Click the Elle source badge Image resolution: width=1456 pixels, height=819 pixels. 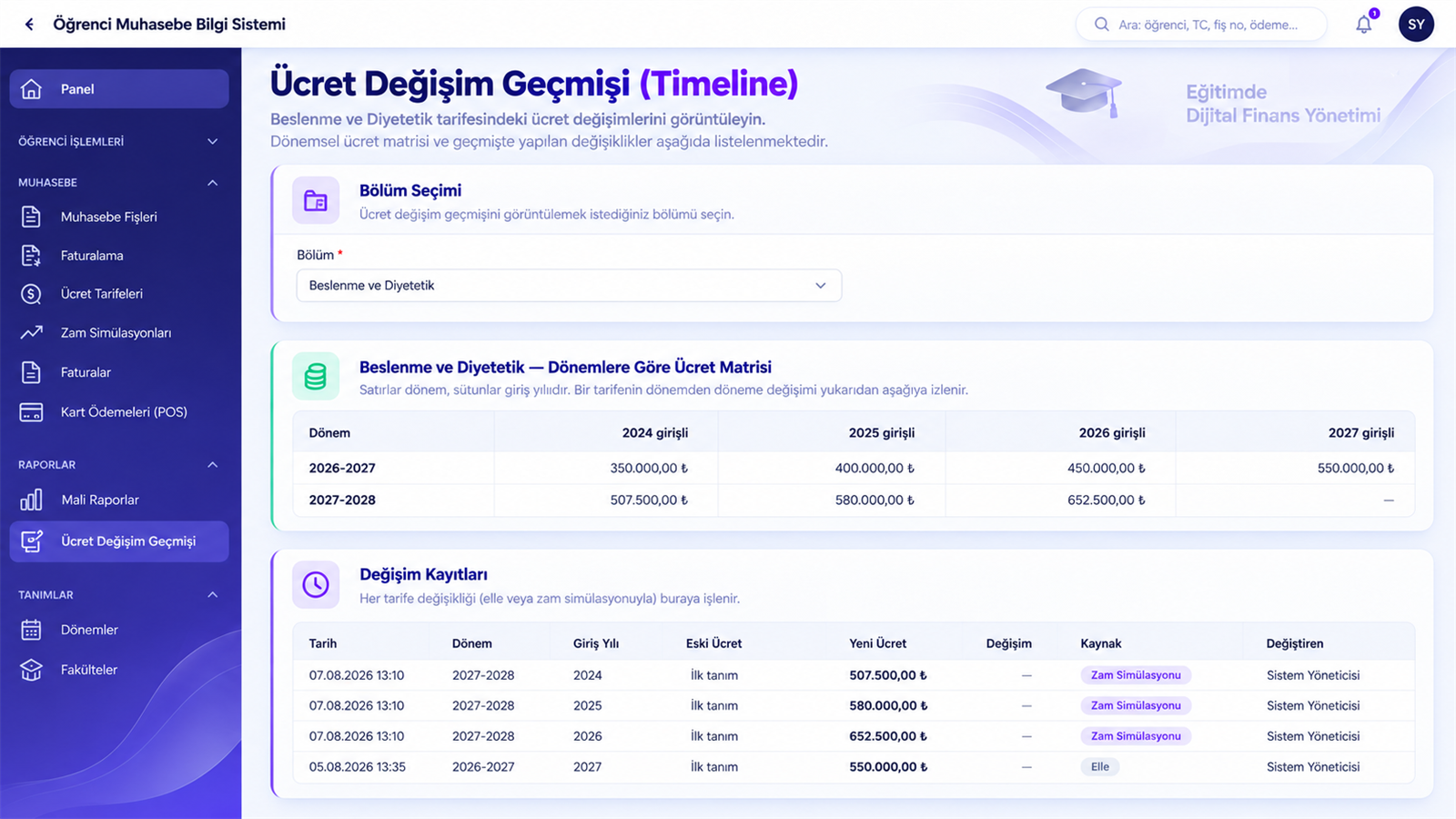[1100, 767]
